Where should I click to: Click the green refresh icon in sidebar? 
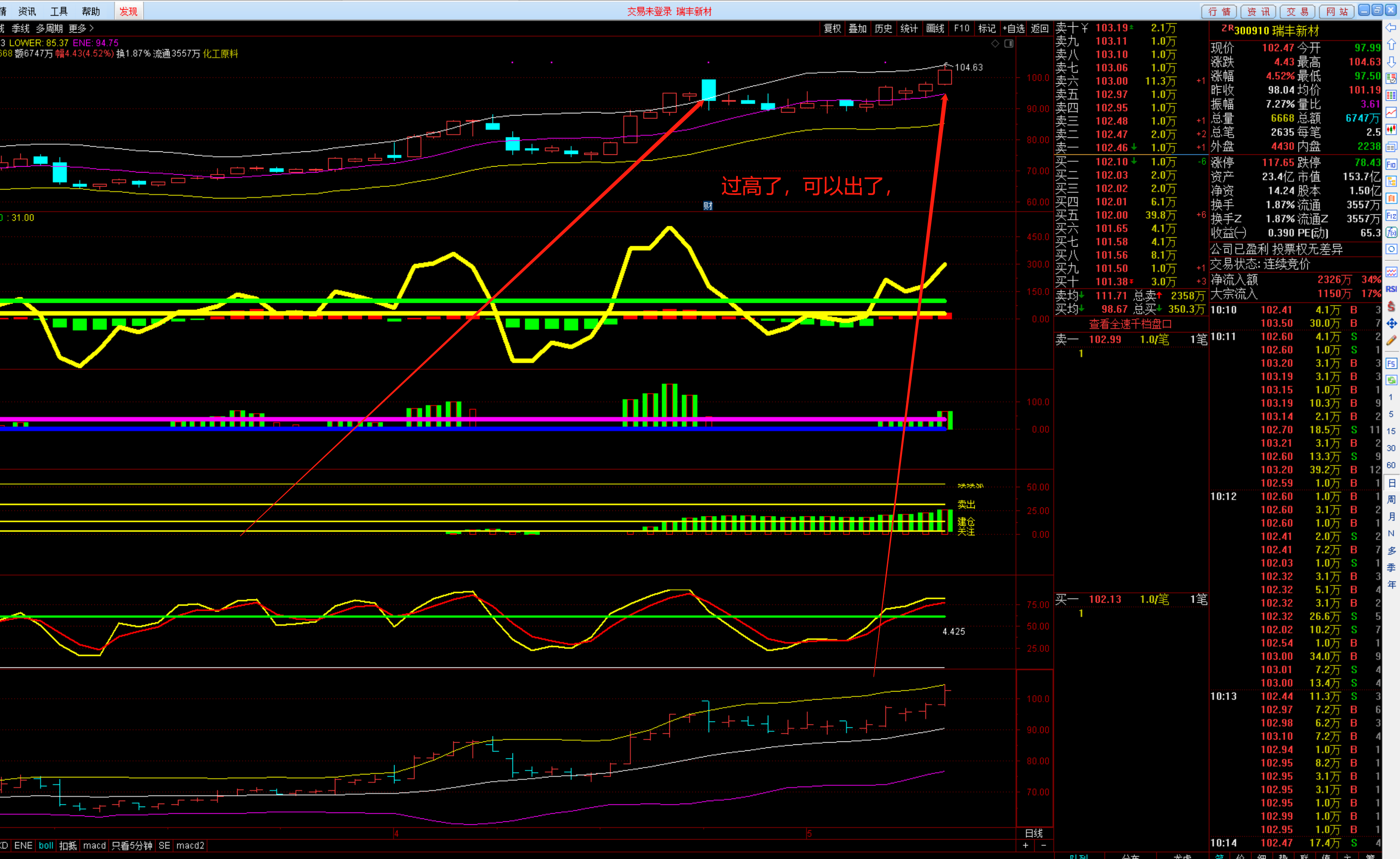click(1391, 380)
